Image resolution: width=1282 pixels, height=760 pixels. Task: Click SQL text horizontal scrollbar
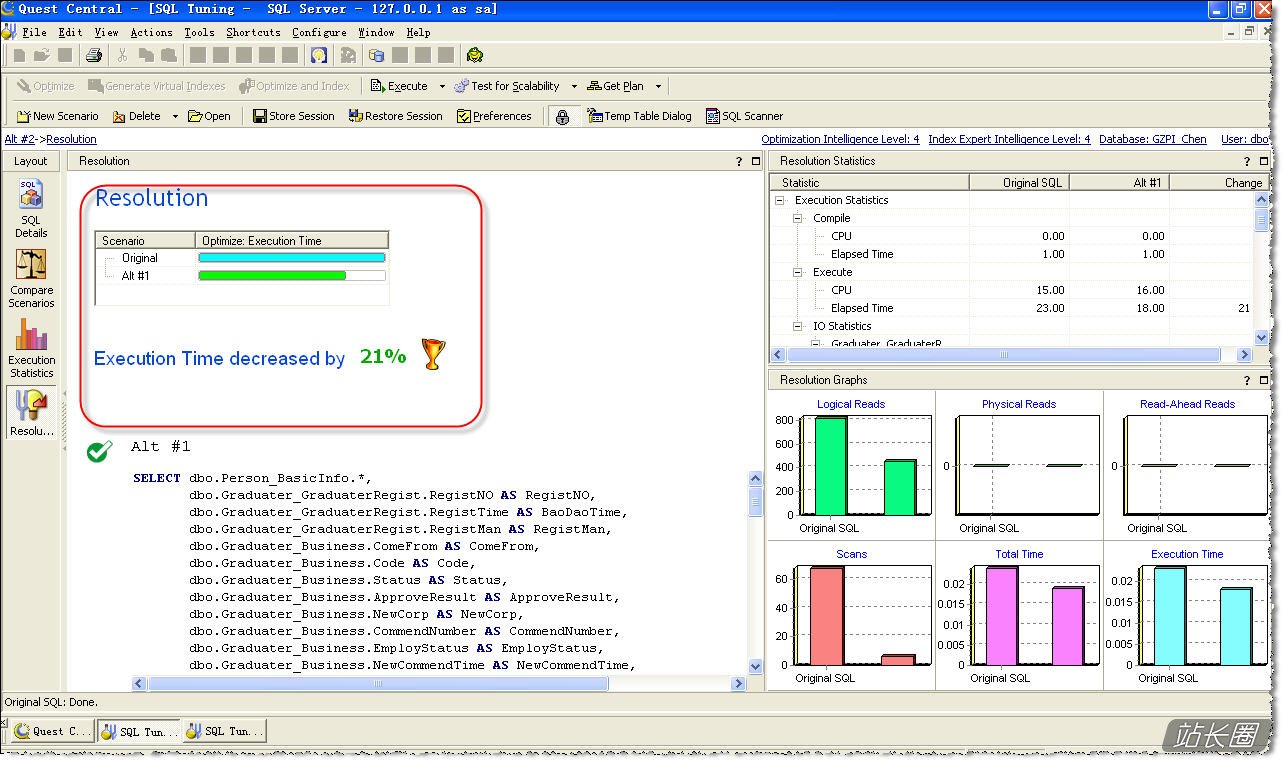pos(378,684)
